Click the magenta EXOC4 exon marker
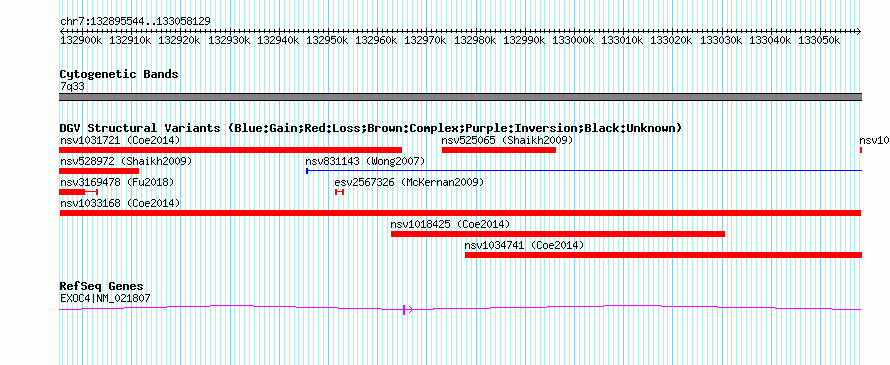890x365 pixels. tap(404, 309)
